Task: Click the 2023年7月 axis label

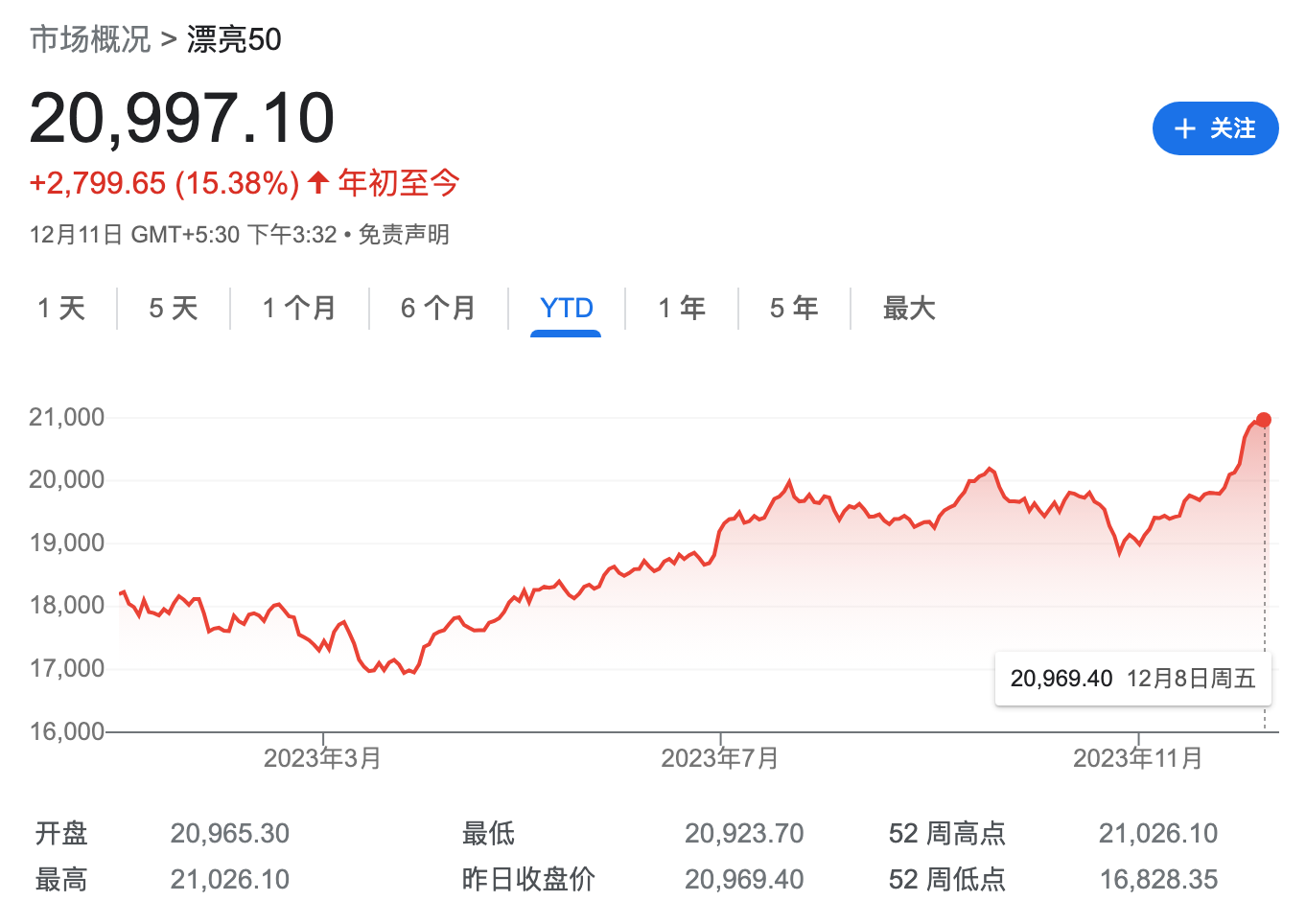Action: tap(719, 758)
